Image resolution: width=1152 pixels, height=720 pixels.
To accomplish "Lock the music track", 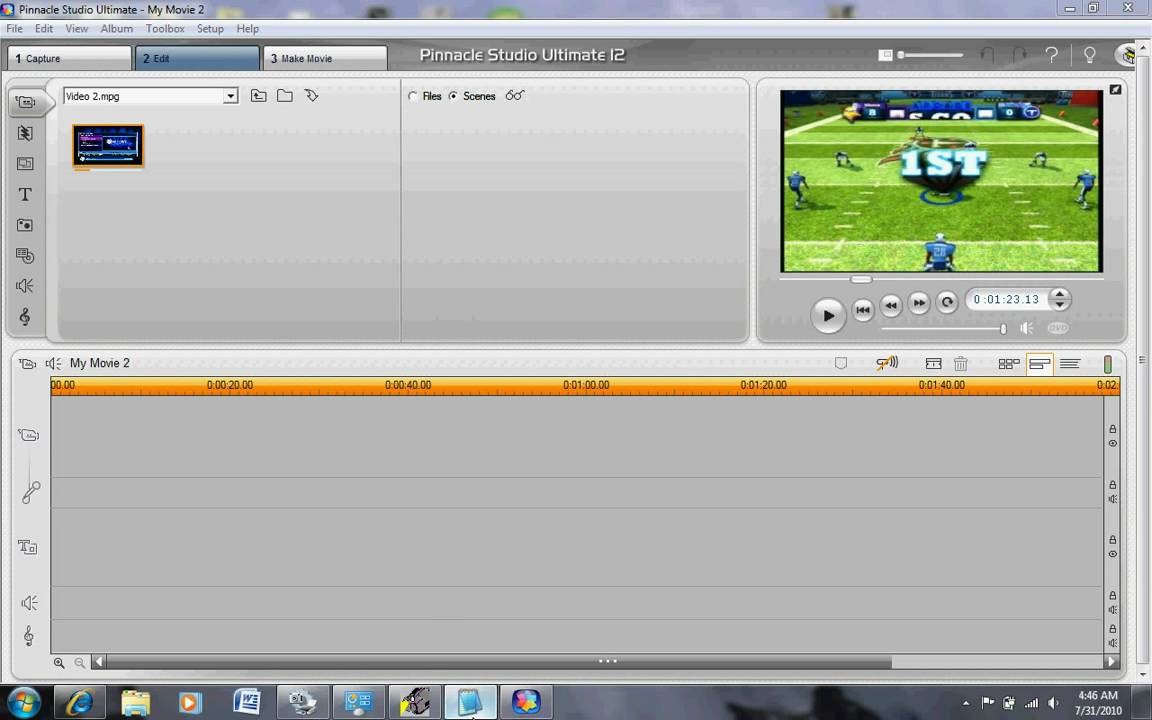I will coord(1112,629).
